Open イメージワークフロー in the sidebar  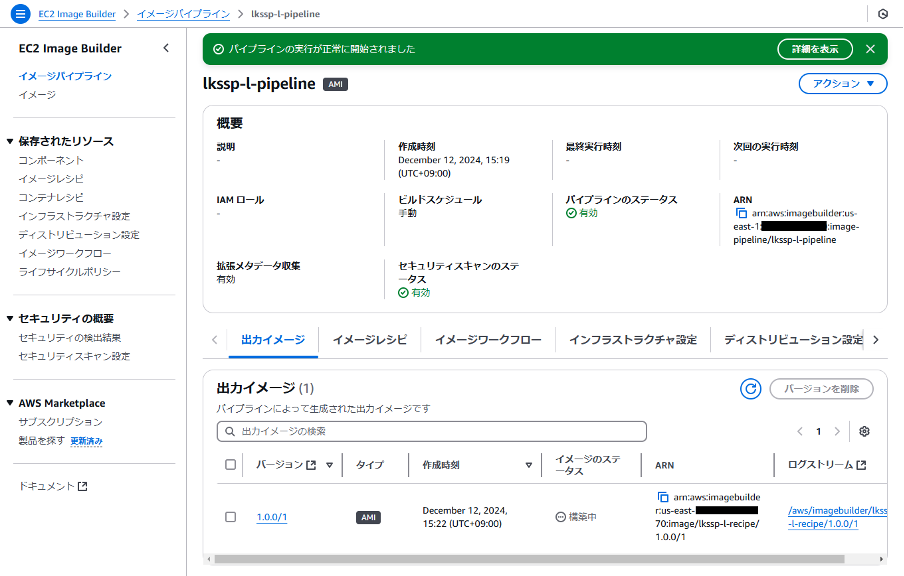tap(65, 253)
